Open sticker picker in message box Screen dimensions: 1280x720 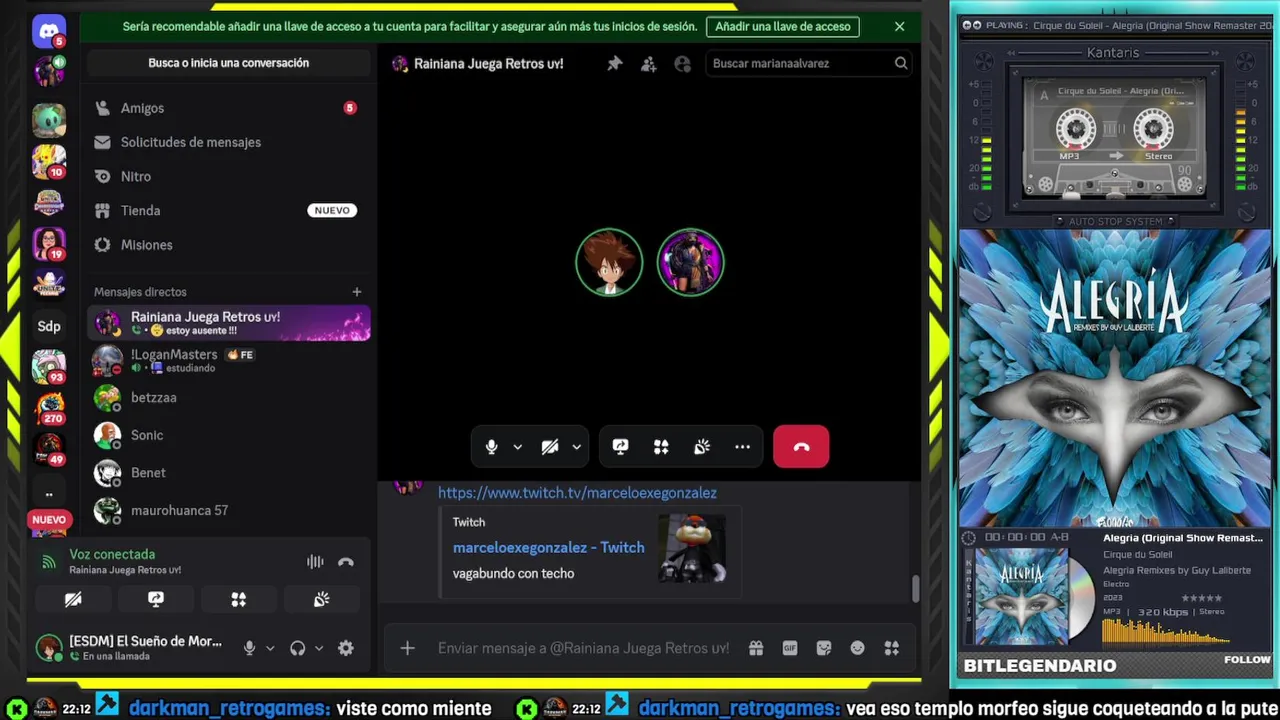point(824,648)
